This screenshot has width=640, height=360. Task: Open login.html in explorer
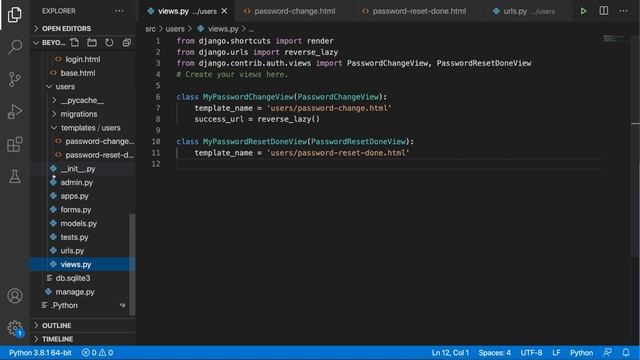click(82, 59)
